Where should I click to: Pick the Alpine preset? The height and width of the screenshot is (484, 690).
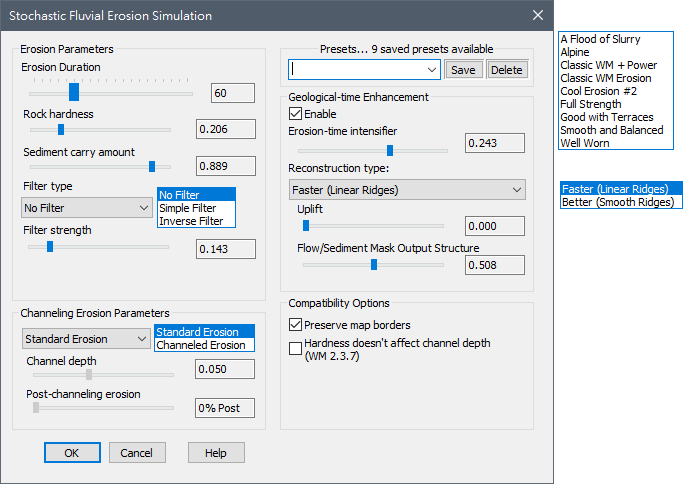577,52
